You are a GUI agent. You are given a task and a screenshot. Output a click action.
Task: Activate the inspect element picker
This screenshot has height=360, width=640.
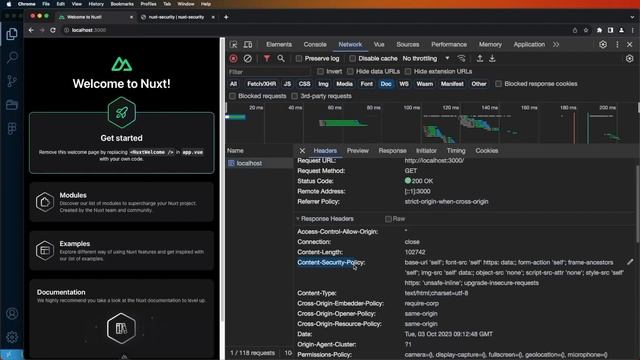tap(233, 44)
